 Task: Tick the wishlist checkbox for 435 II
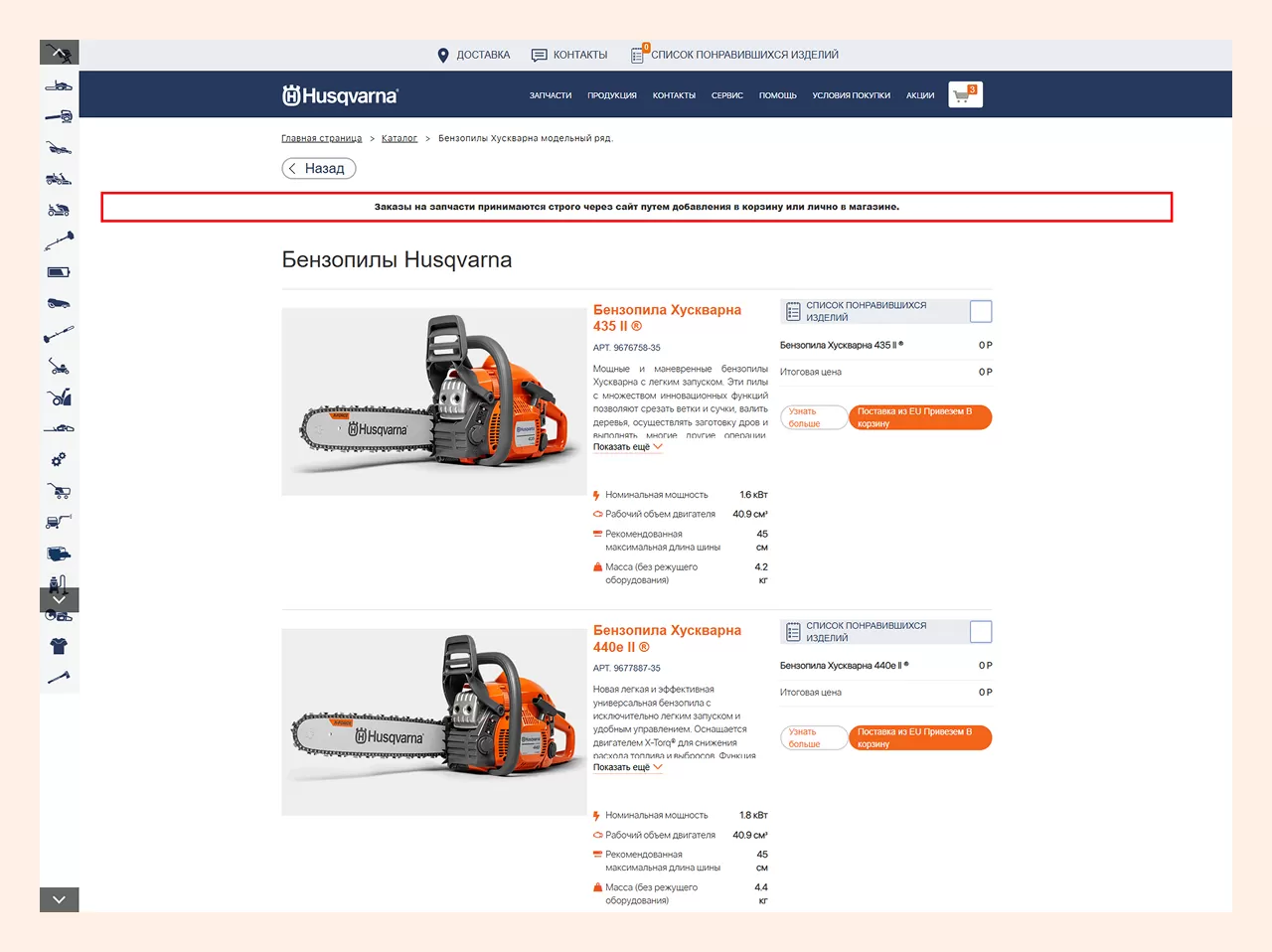pos(980,312)
